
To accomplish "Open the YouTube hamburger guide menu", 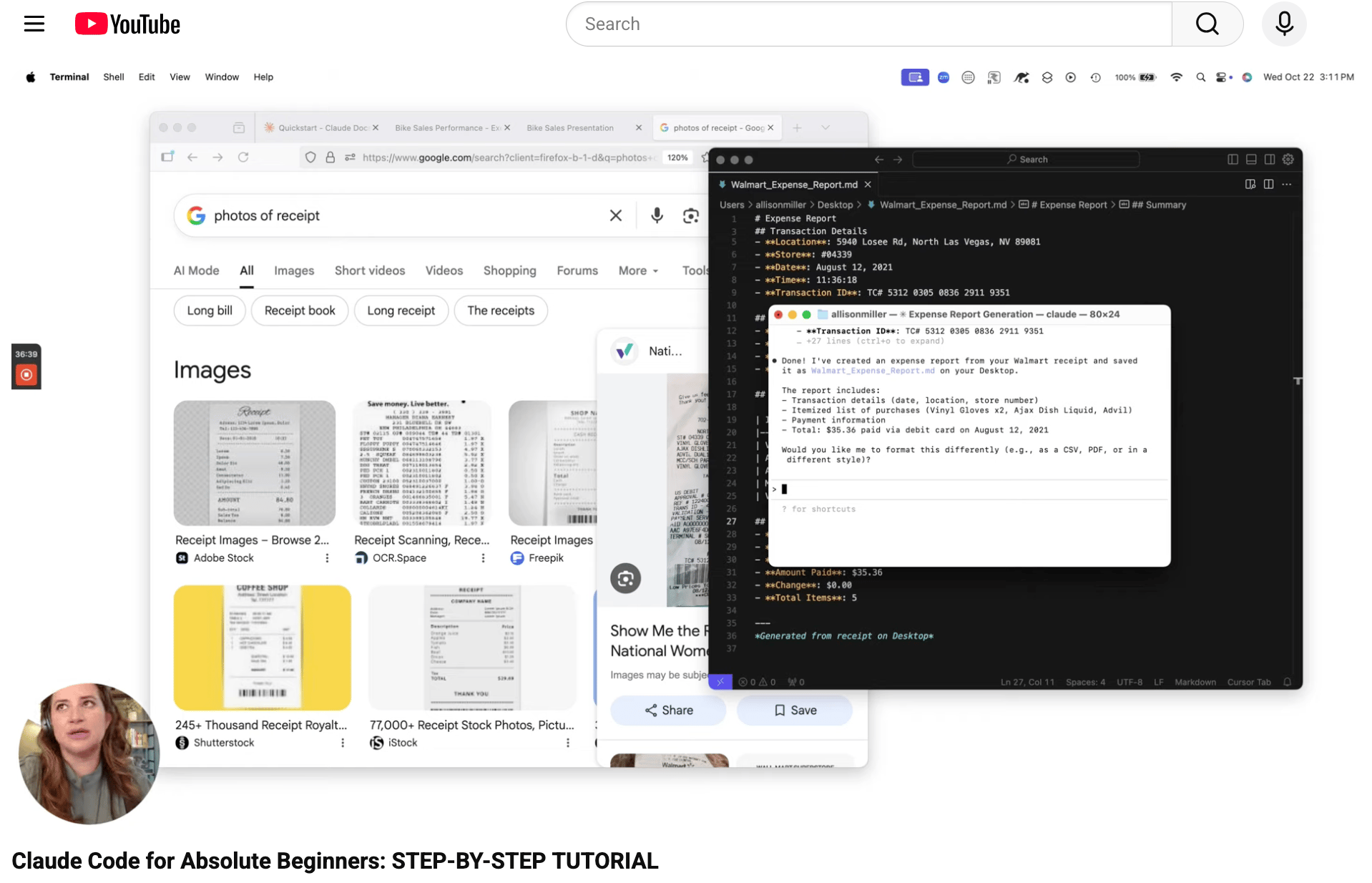I will point(34,24).
